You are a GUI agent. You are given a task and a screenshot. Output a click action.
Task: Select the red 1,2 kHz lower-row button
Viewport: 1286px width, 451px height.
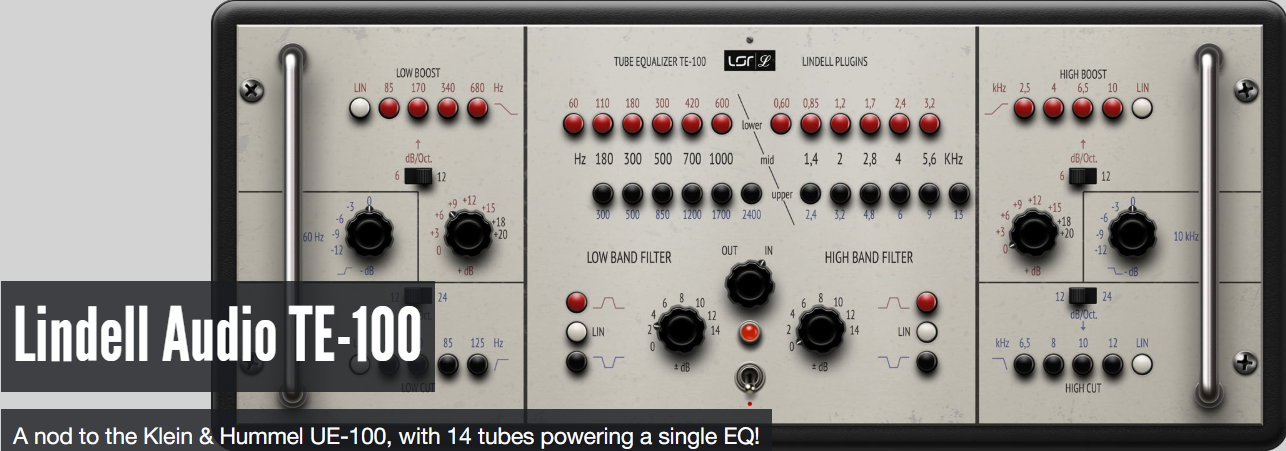coord(841,125)
